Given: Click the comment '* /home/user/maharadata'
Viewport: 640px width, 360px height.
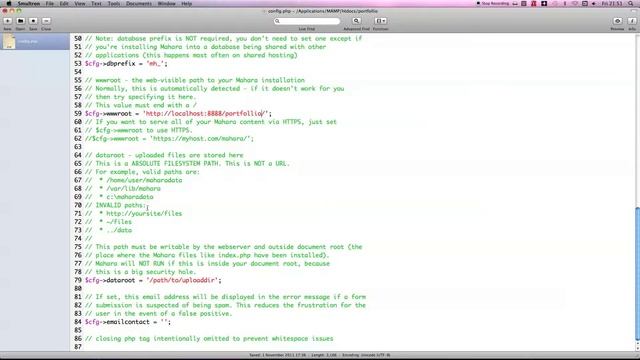Looking at the screenshot, I should click(x=133, y=180).
